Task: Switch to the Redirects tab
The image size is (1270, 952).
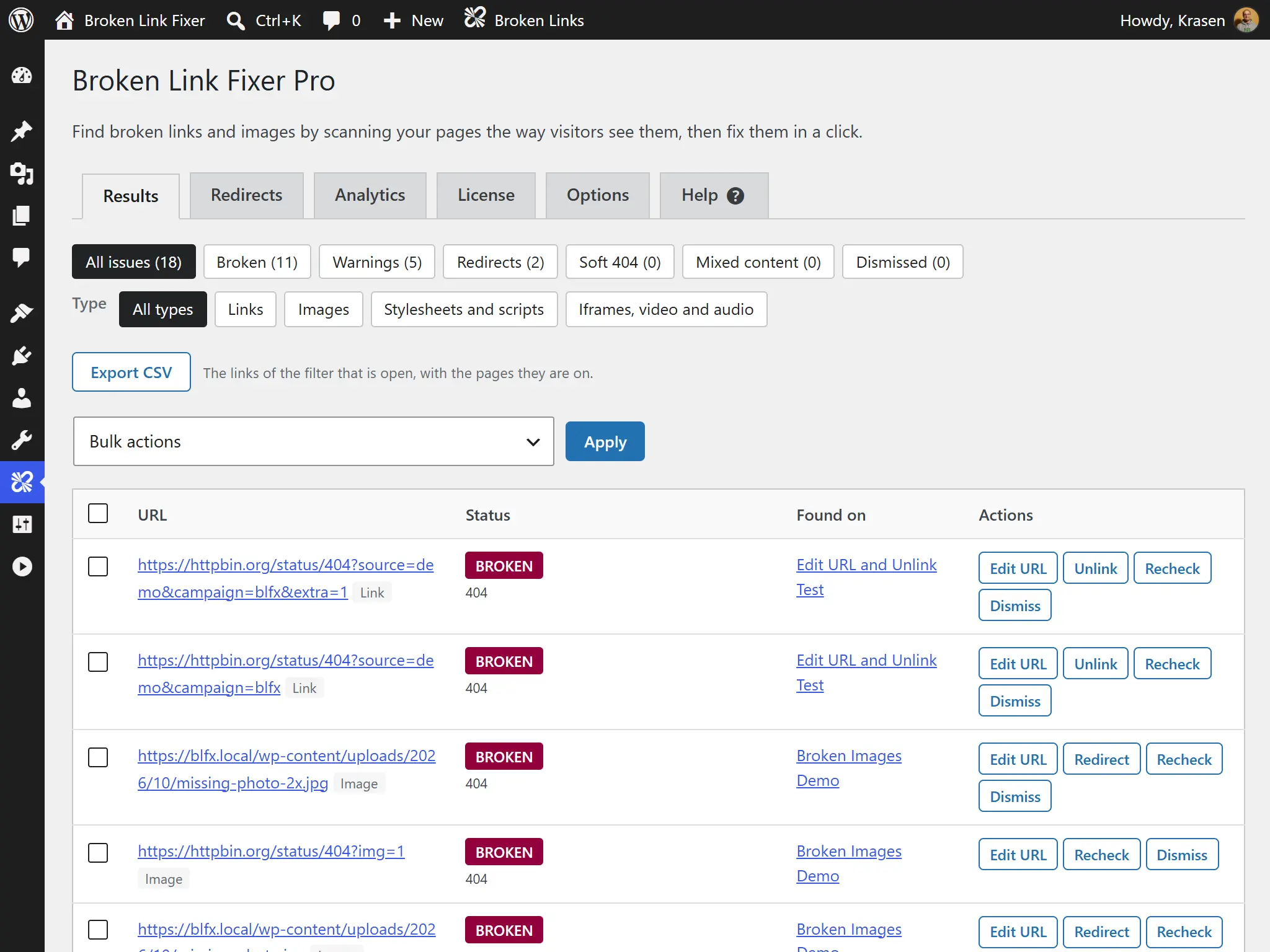Action: [x=246, y=195]
